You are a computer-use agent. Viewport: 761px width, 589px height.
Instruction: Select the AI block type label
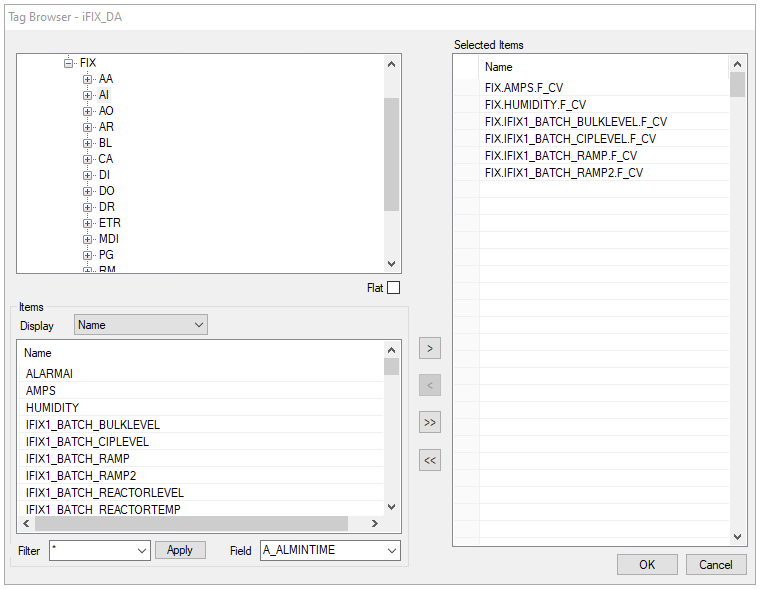104,95
